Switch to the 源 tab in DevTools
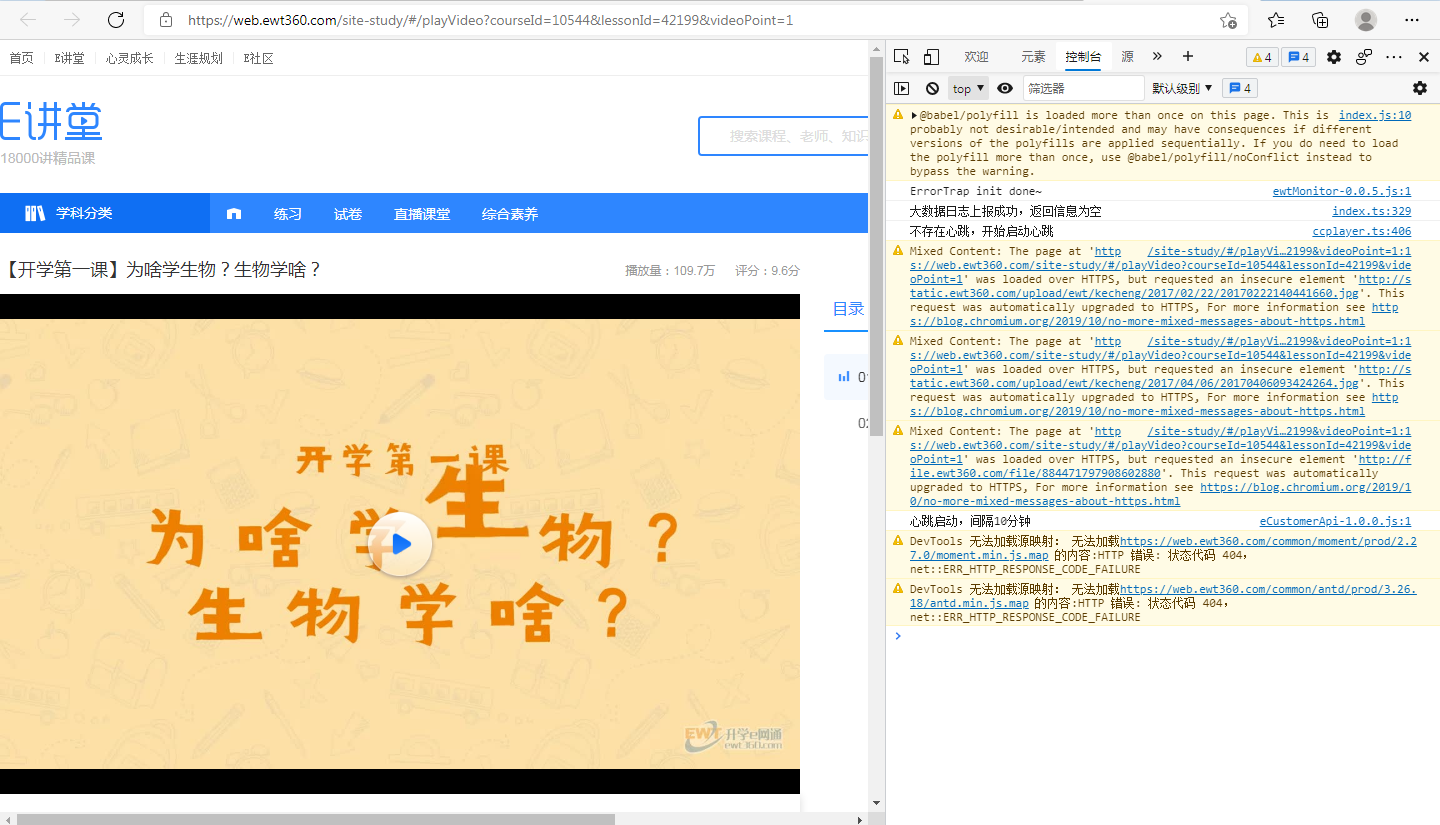The height and width of the screenshot is (825, 1440). coord(1127,57)
